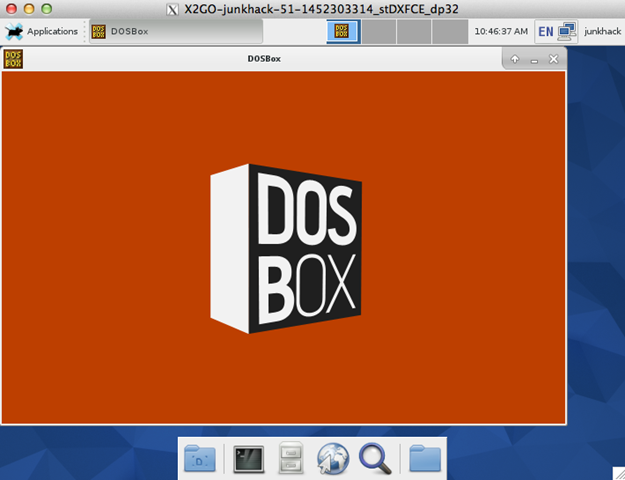This screenshot has height=480, width=625.
Task: Click the network monitor tray icon
Action: (x=568, y=31)
